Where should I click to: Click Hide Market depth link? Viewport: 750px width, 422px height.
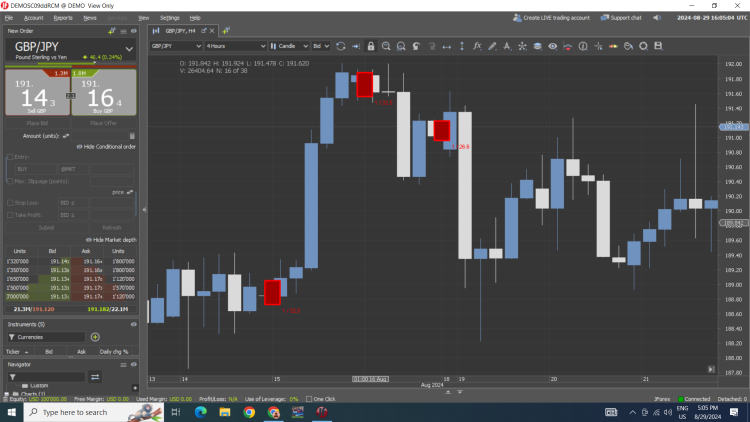tap(111, 240)
